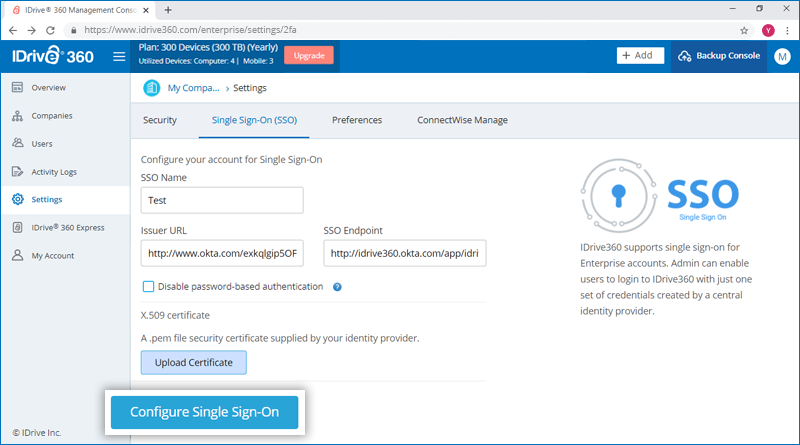The height and width of the screenshot is (445, 800).
Task: Open the ConnectWise Manage tab
Action: pos(462,120)
